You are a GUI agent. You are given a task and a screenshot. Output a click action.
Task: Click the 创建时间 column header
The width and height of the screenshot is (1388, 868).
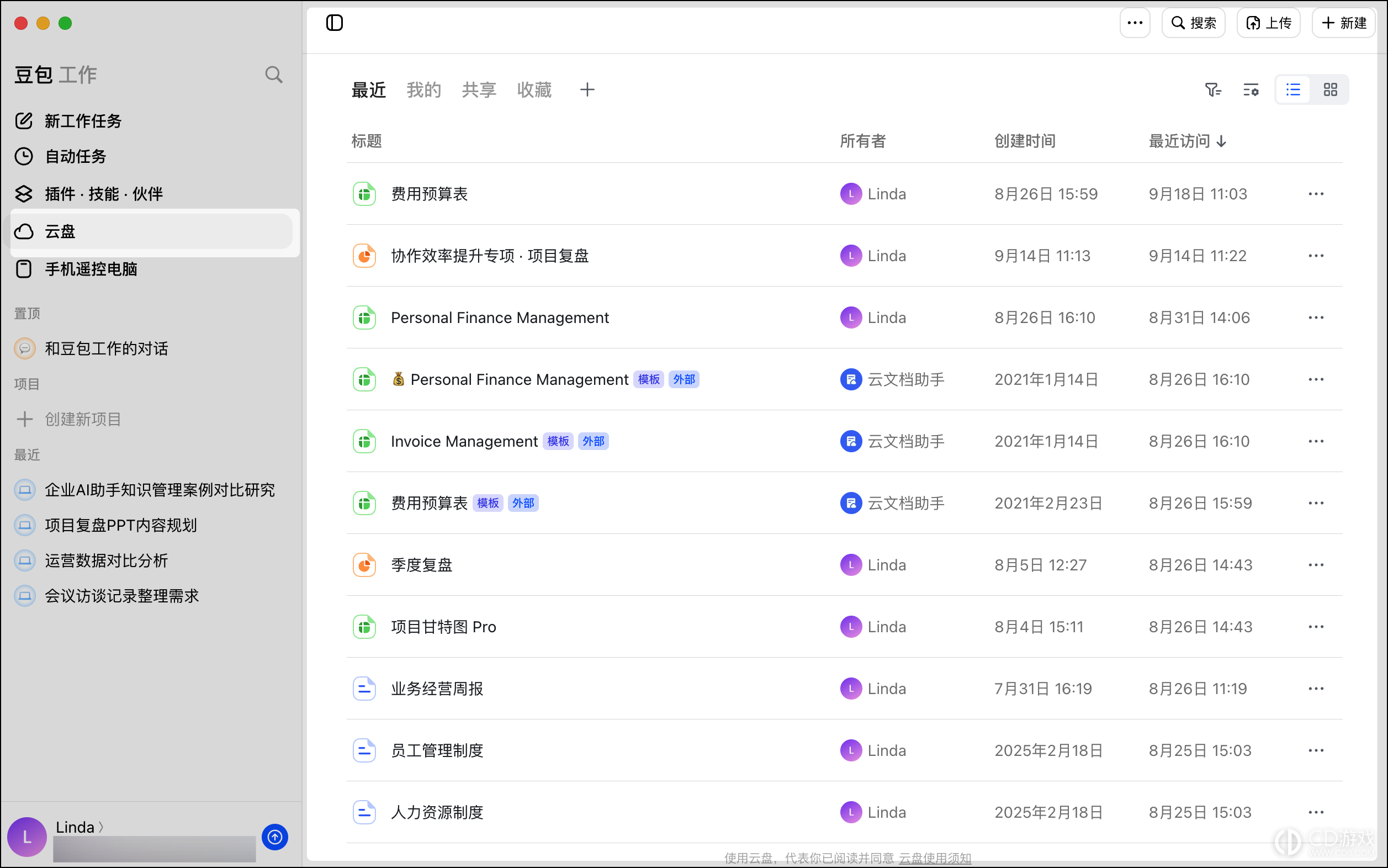1025,141
